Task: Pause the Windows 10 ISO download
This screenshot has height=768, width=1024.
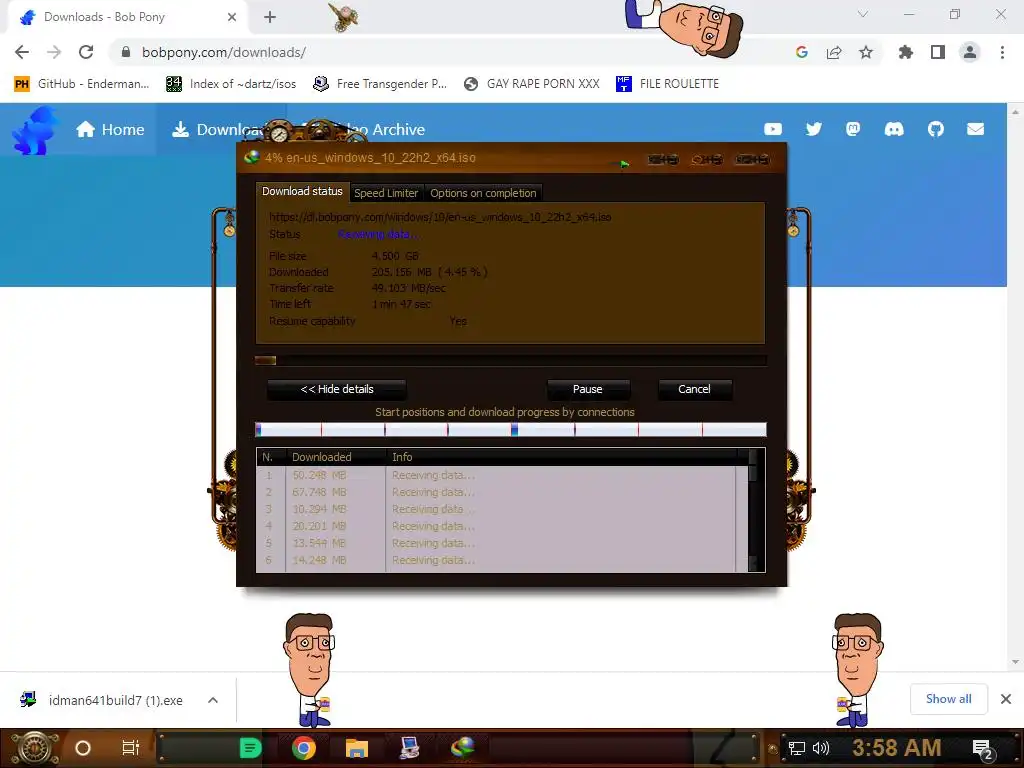Action: [588, 389]
